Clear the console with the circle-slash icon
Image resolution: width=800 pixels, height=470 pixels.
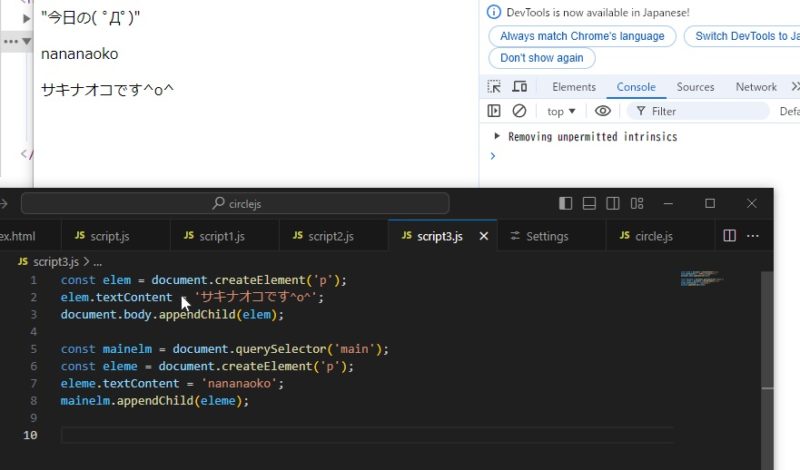click(519, 111)
